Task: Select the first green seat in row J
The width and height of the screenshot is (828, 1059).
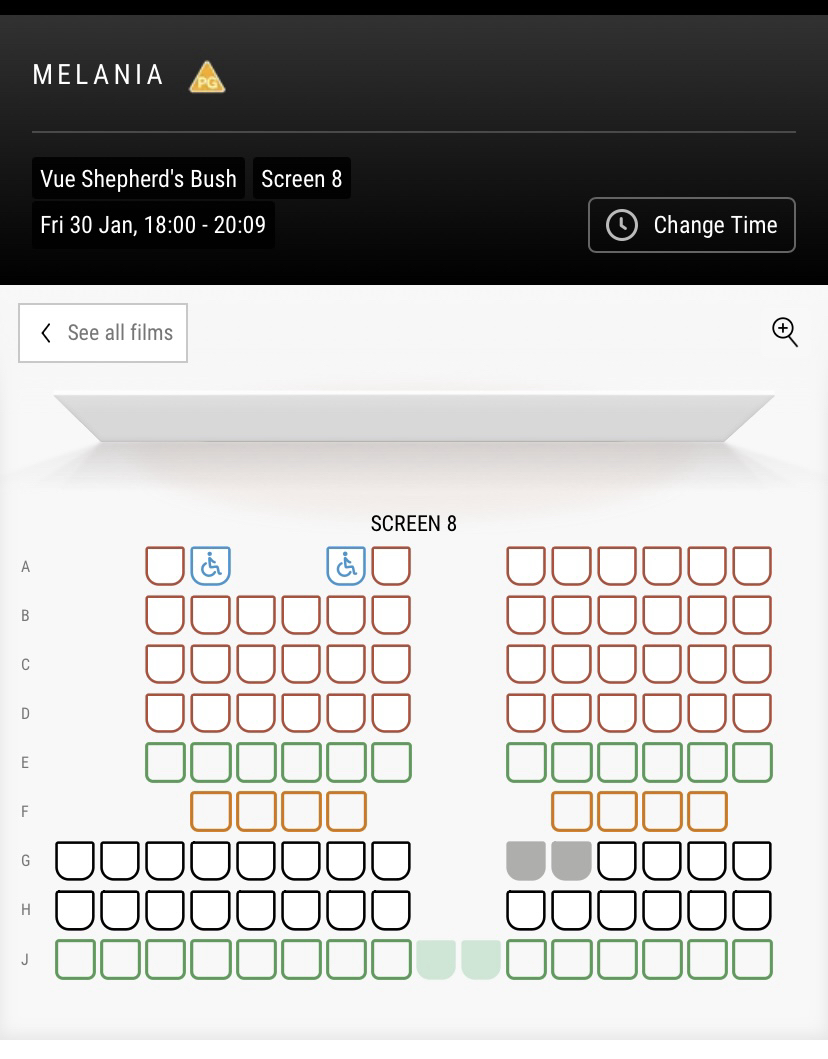Action: (x=75, y=959)
